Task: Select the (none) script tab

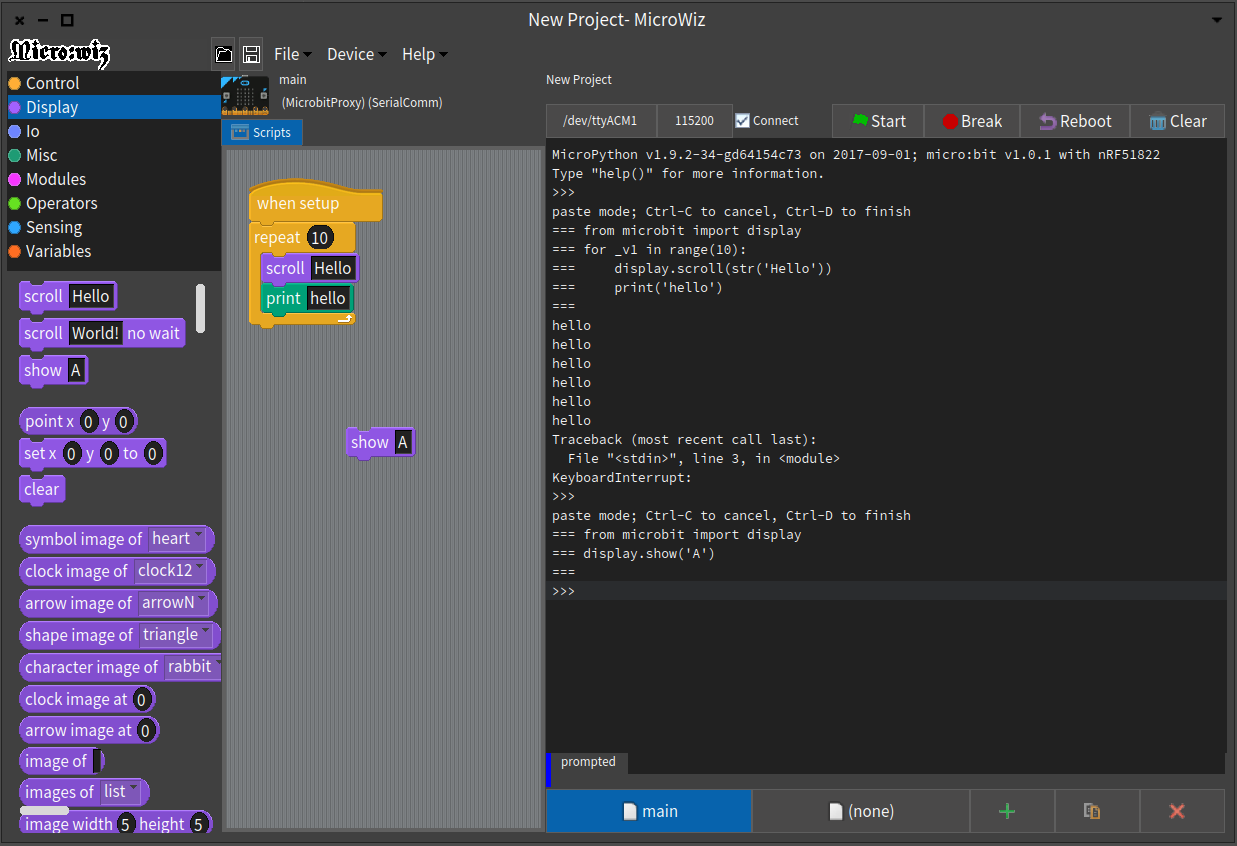Action: [861, 811]
